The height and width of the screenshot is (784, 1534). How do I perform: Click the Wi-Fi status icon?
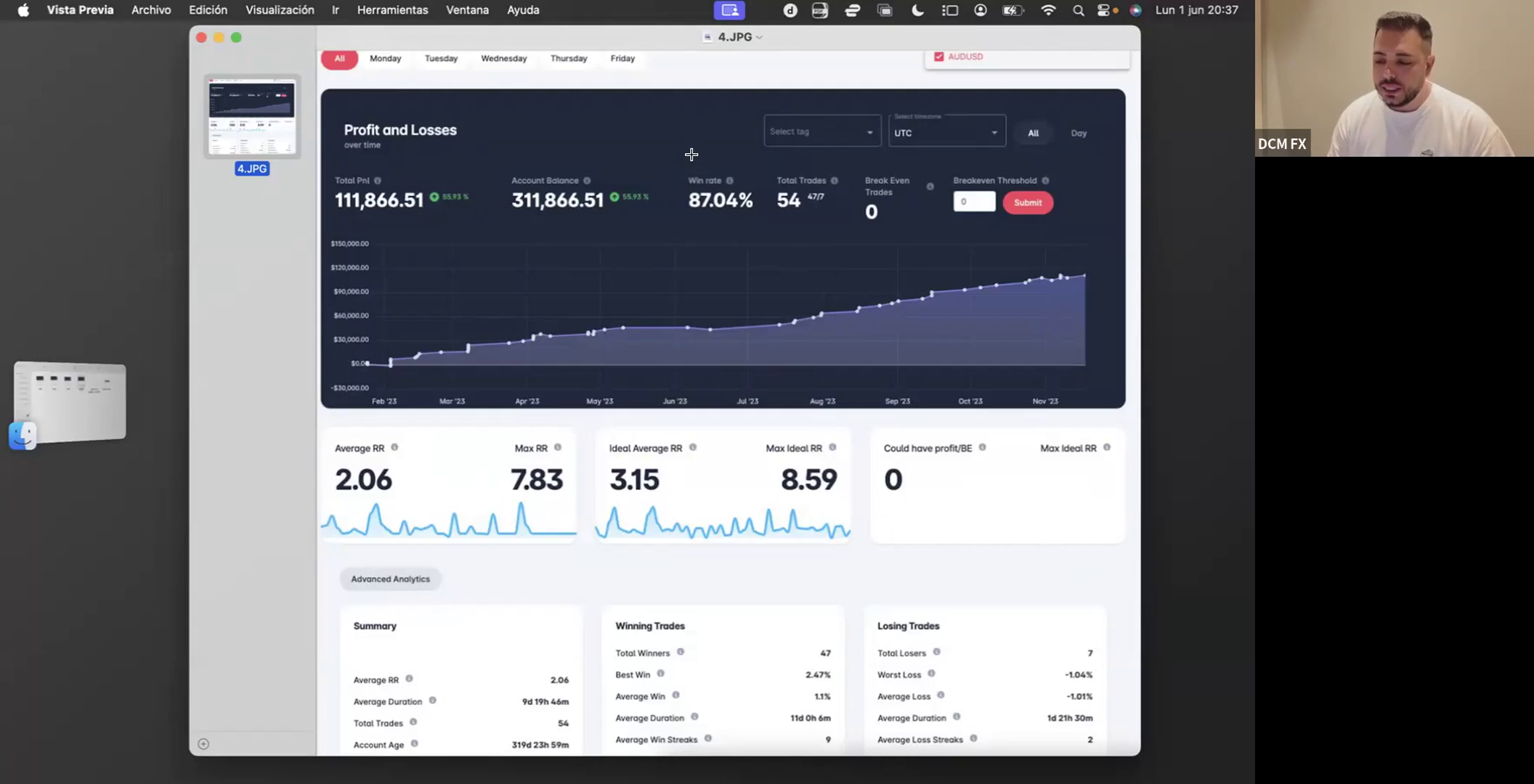[x=1047, y=10]
